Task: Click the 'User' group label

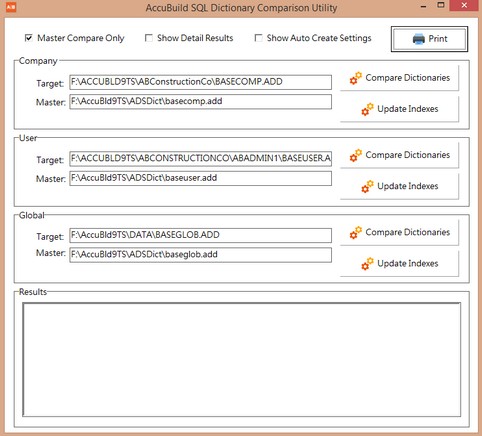Action: pyautogui.click(x=28, y=138)
